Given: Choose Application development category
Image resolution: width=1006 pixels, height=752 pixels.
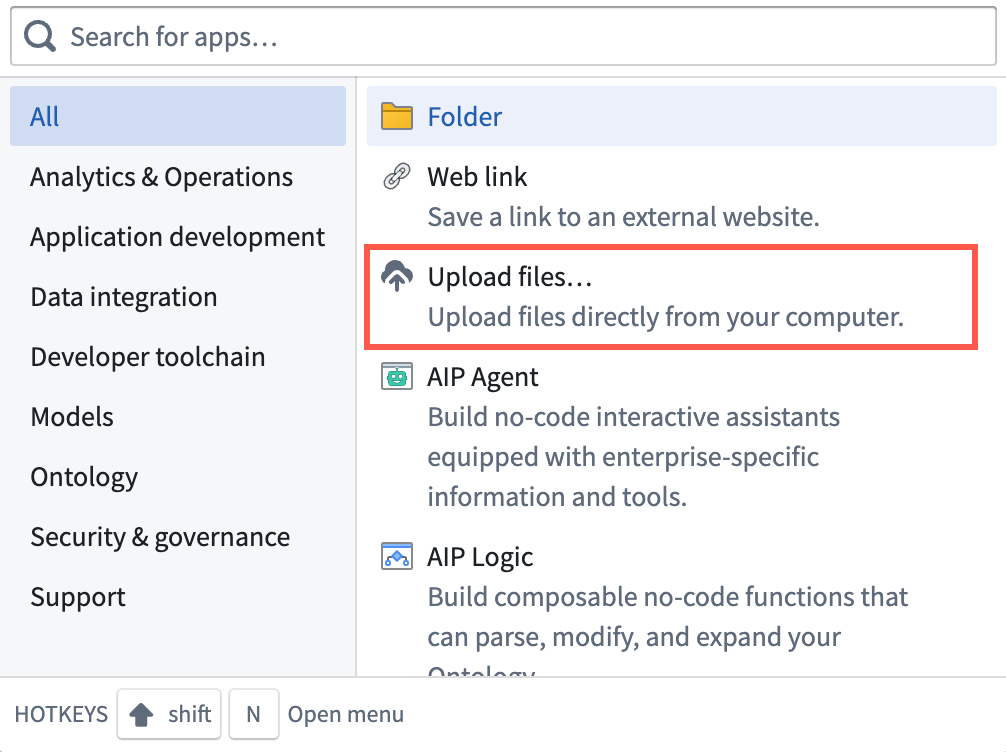Looking at the screenshot, I should 178,237.
